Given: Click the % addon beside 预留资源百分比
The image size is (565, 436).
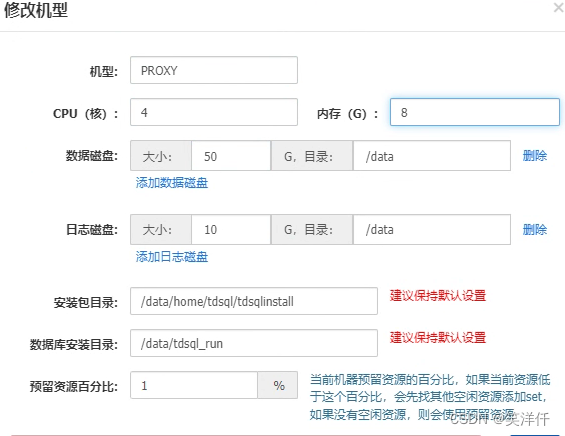Looking at the screenshot, I should tap(278, 385).
